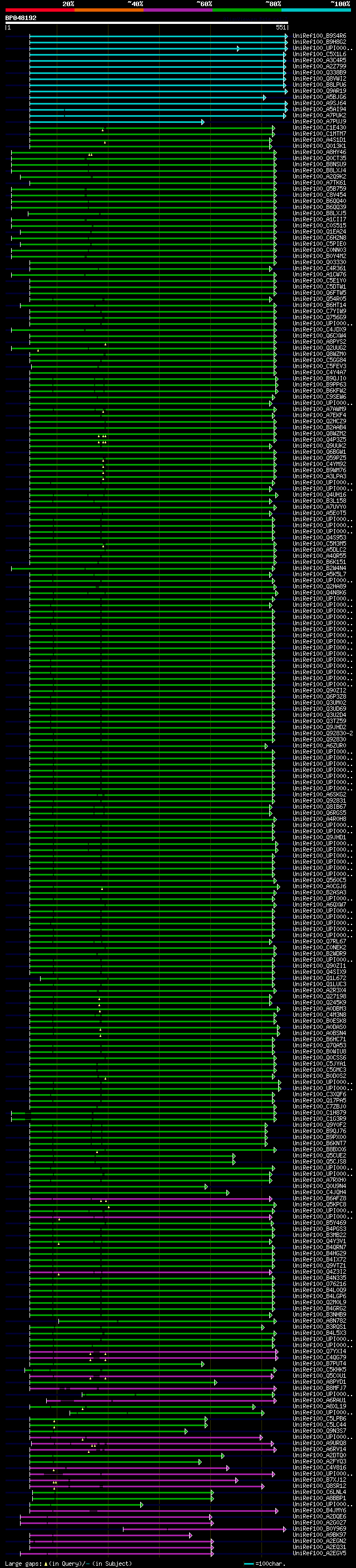The image size is (356, 1568).
Task: Click the UniRef100_B4PGS3 hit label
Action: (x=319, y=1229)
